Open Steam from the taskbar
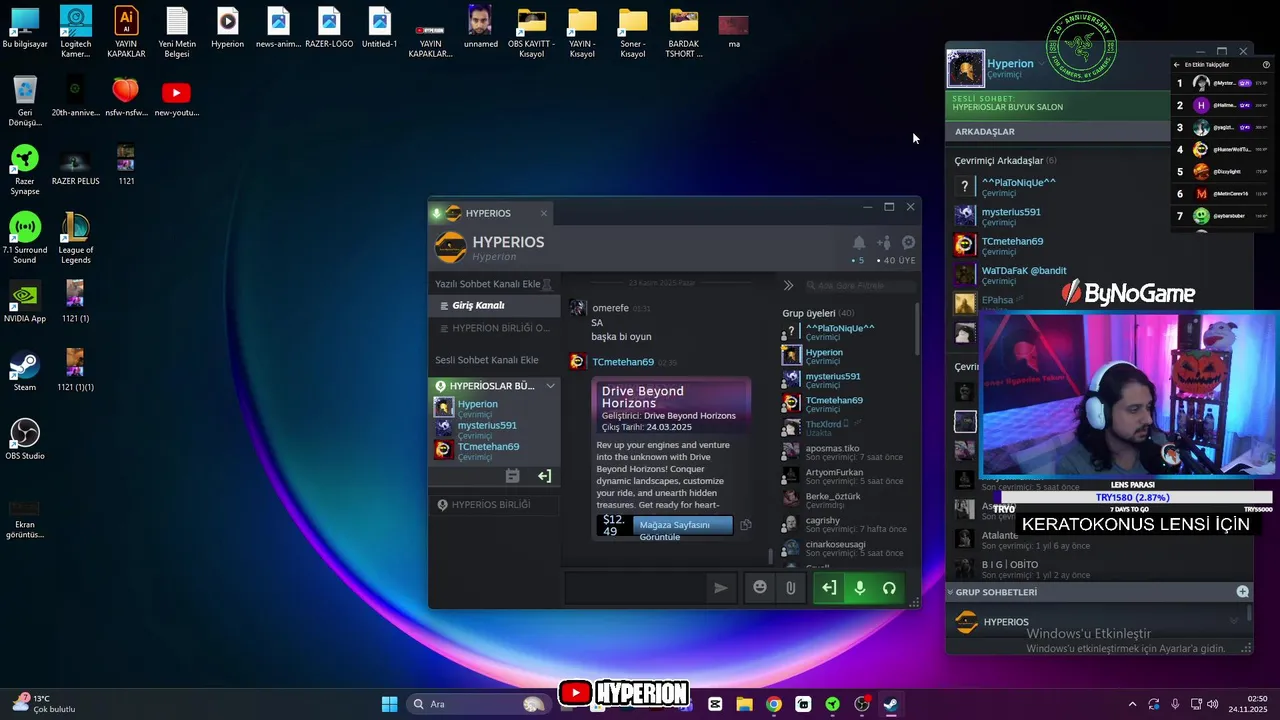This screenshot has height=720, width=1280. pos(890,704)
